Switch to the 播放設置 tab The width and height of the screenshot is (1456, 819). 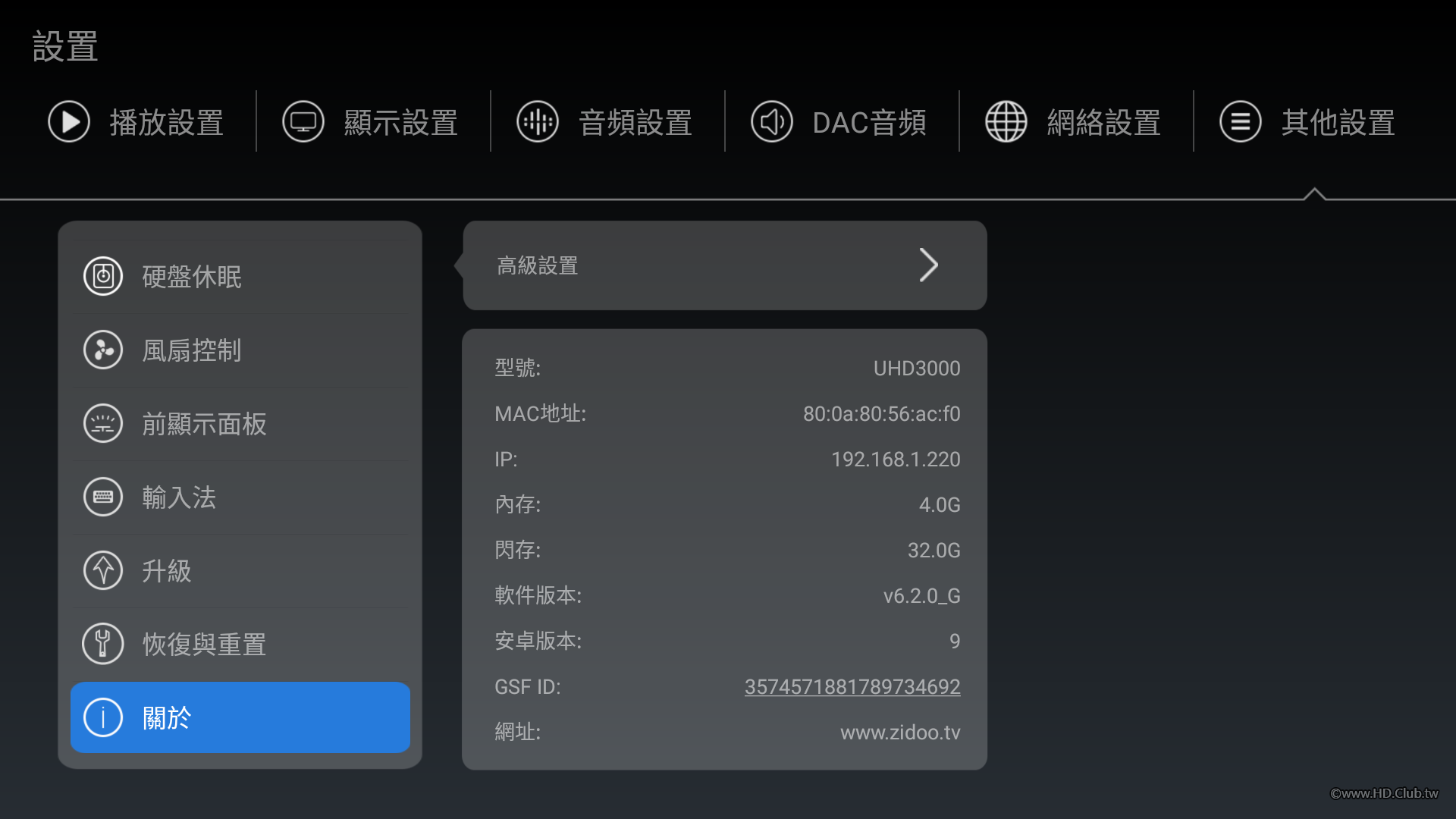click(166, 122)
